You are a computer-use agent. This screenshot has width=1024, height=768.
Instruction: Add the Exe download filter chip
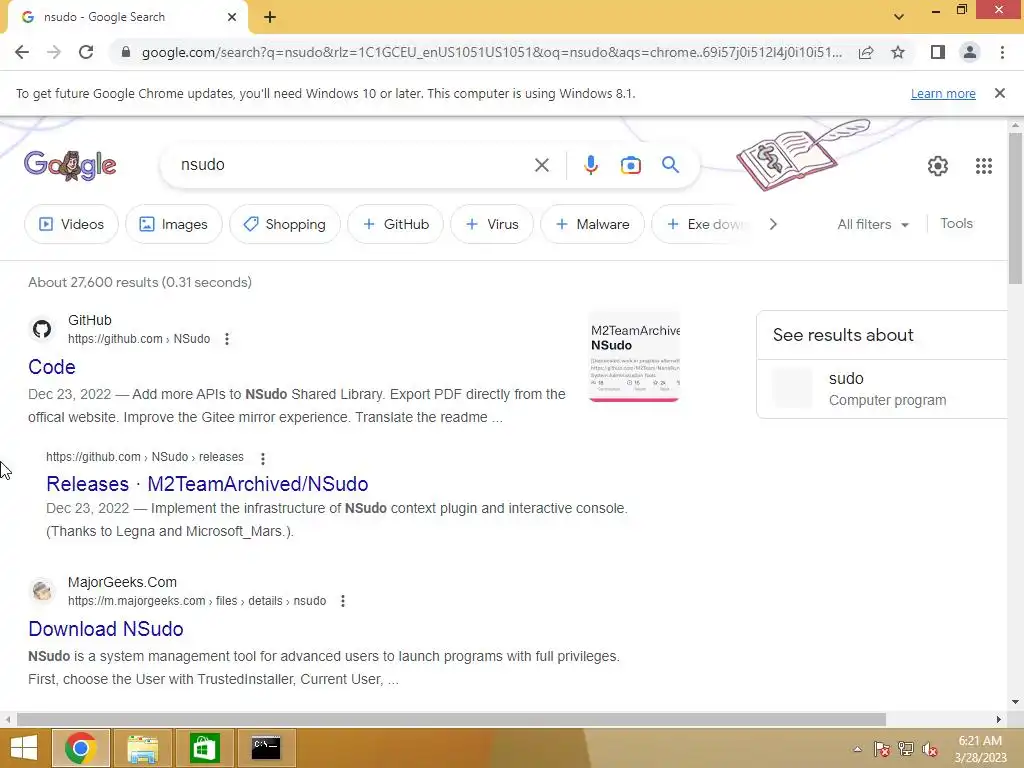(x=704, y=224)
